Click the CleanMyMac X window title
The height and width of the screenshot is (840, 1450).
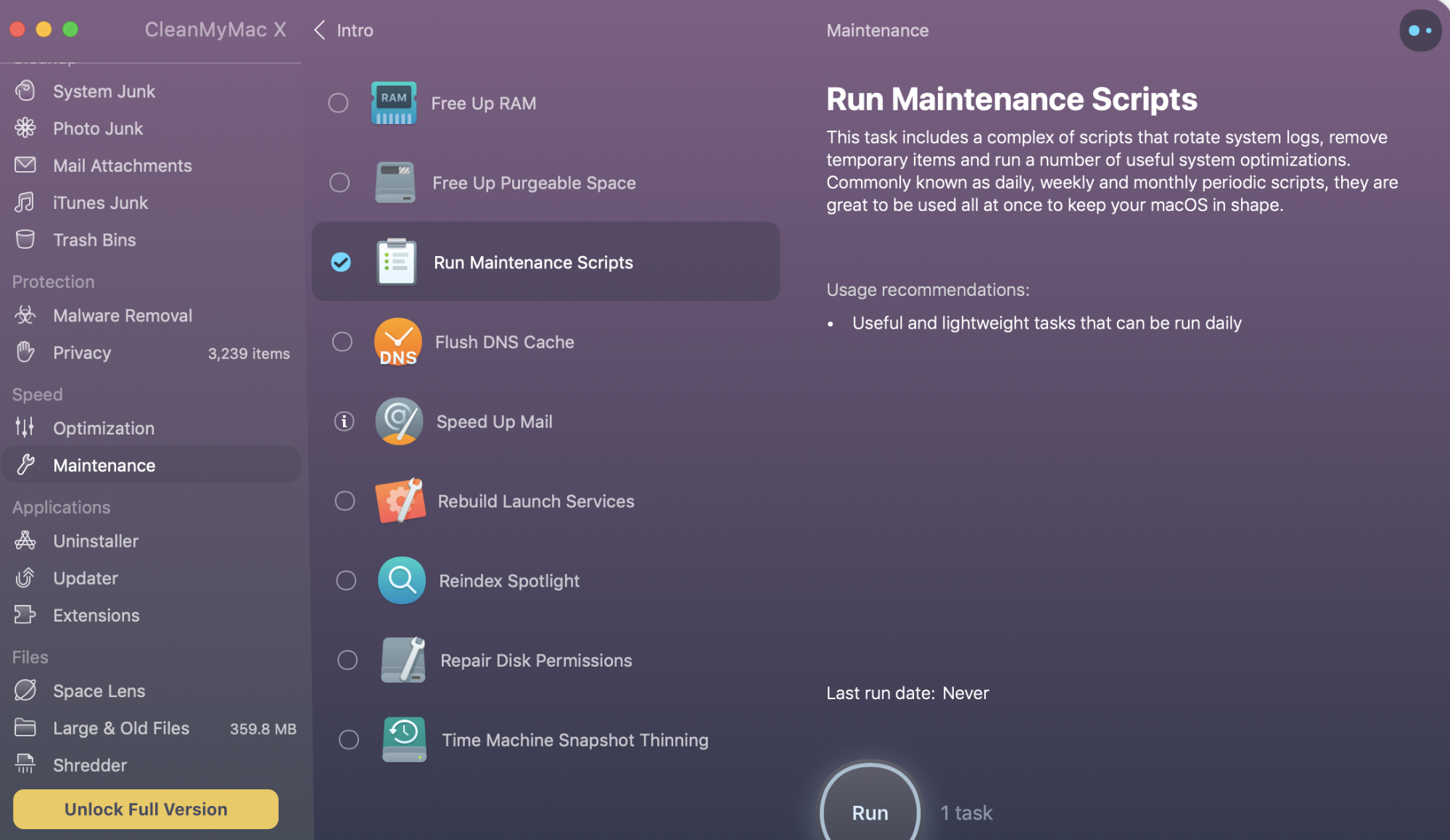(215, 30)
